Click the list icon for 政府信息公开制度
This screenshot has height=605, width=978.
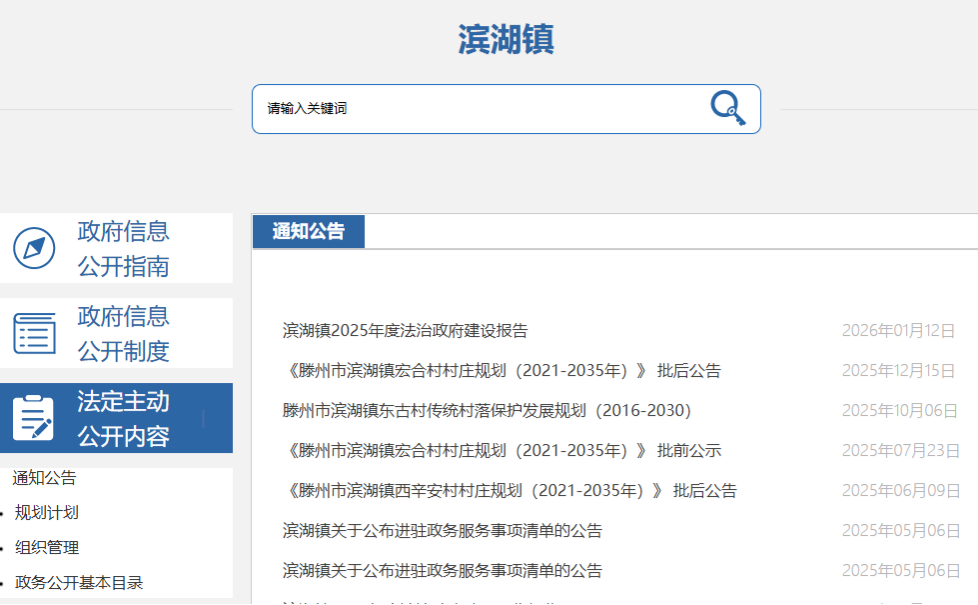(34, 333)
